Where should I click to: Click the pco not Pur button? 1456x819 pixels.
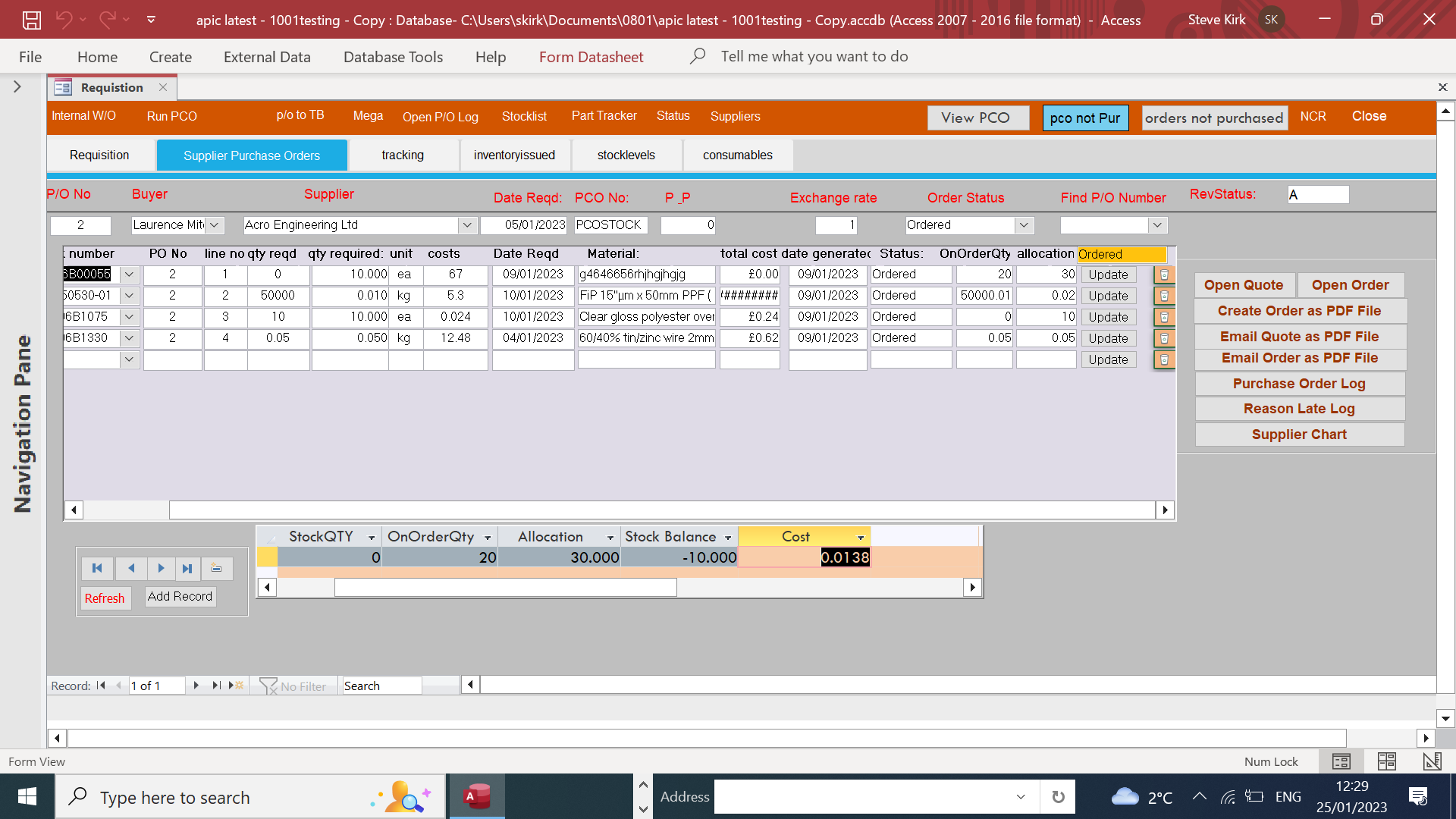1085,118
